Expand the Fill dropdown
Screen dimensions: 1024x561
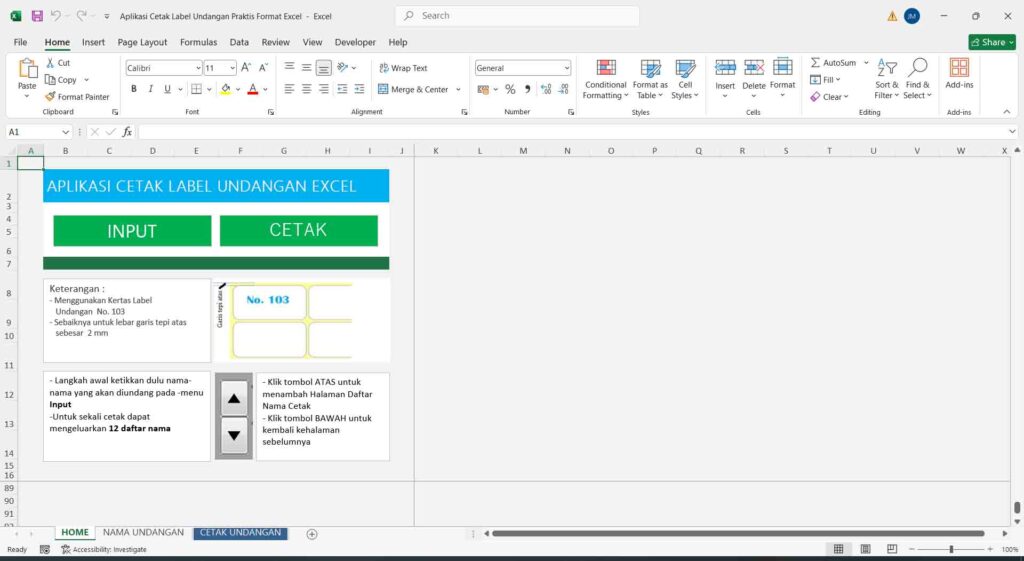point(838,80)
